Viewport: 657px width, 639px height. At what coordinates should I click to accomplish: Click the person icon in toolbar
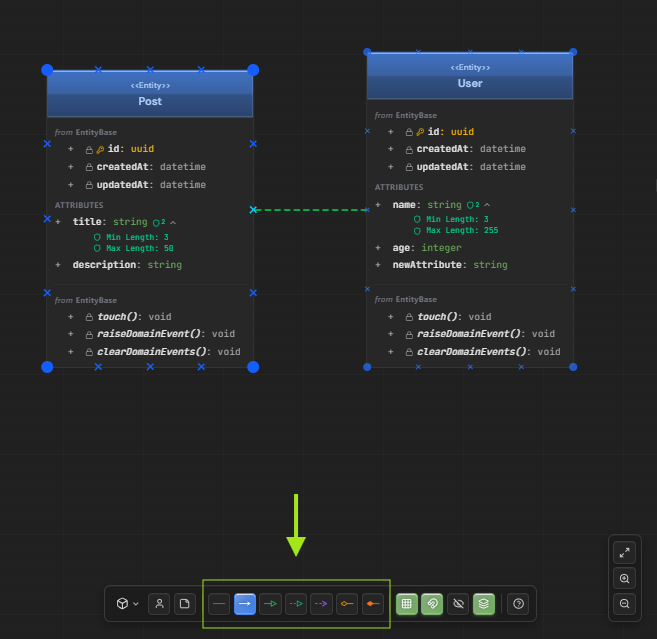159,604
